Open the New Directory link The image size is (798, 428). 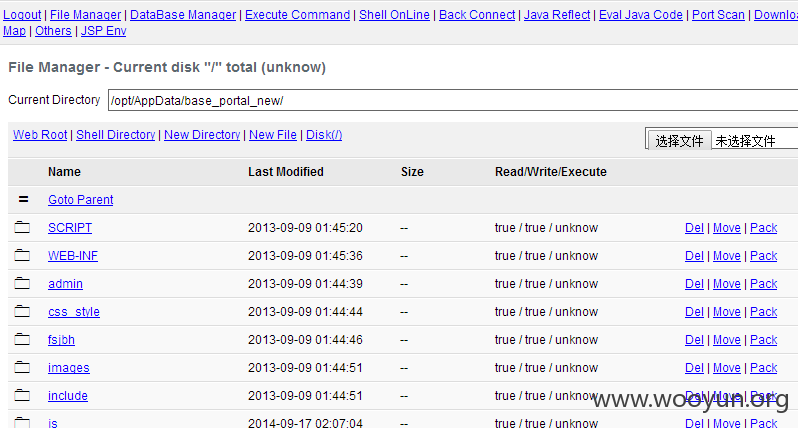(x=202, y=135)
